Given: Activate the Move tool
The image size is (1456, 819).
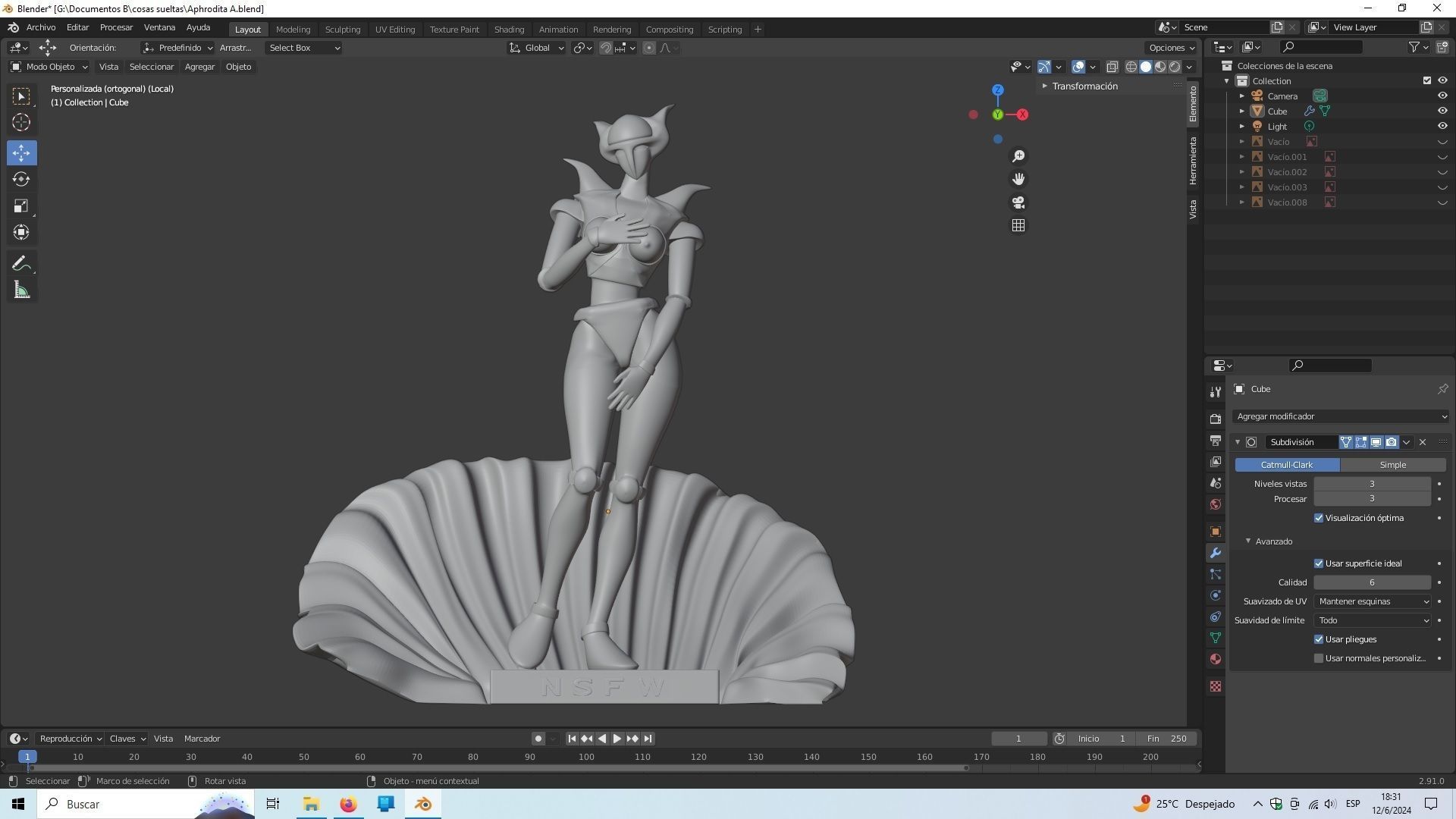Looking at the screenshot, I should [x=21, y=153].
